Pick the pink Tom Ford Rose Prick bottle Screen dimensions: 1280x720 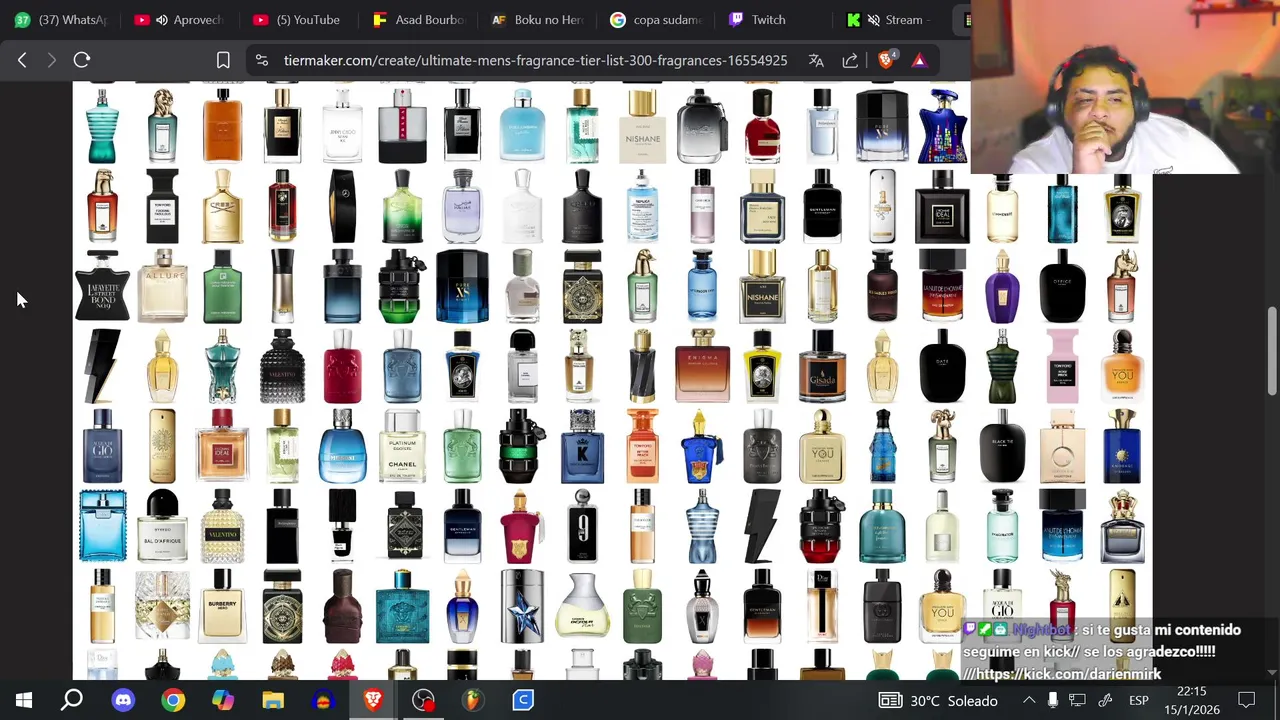click(x=1062, y=366)
